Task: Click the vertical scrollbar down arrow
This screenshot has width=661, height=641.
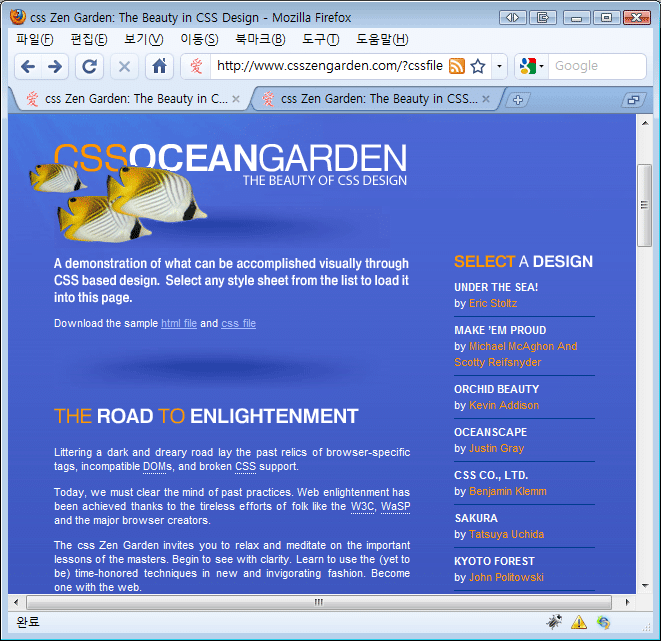Action: pyautogui.click(x=645, y=585)
